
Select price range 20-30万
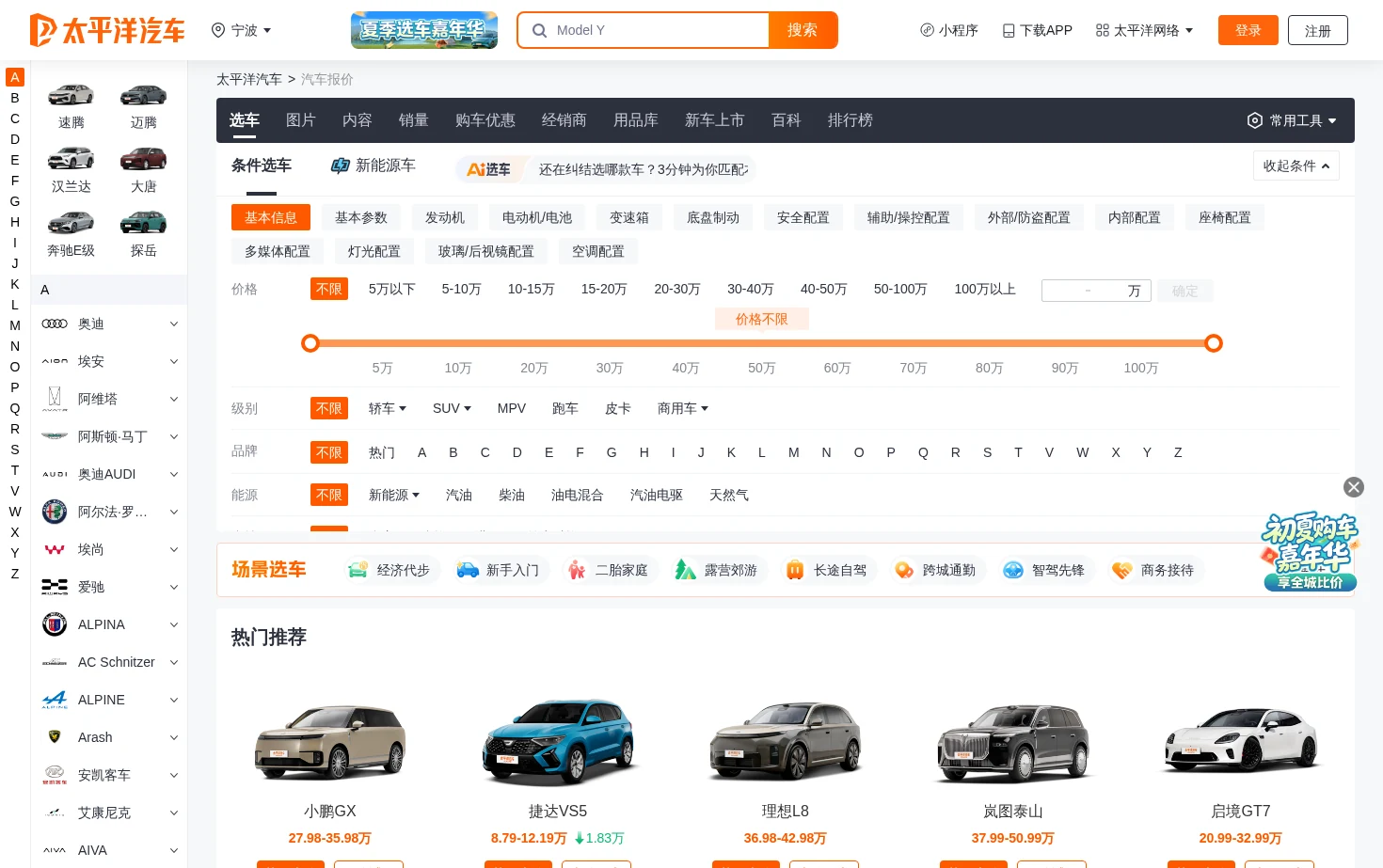click(x=677, y=289)
